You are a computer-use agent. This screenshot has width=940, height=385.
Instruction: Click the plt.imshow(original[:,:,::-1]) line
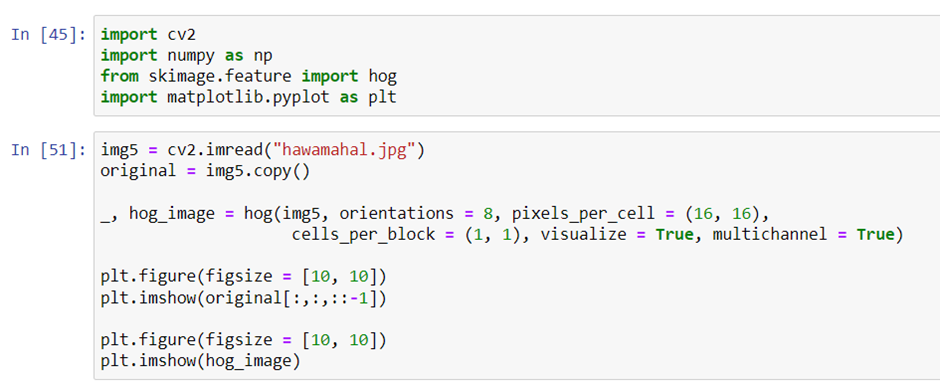(x=243, y=298)
